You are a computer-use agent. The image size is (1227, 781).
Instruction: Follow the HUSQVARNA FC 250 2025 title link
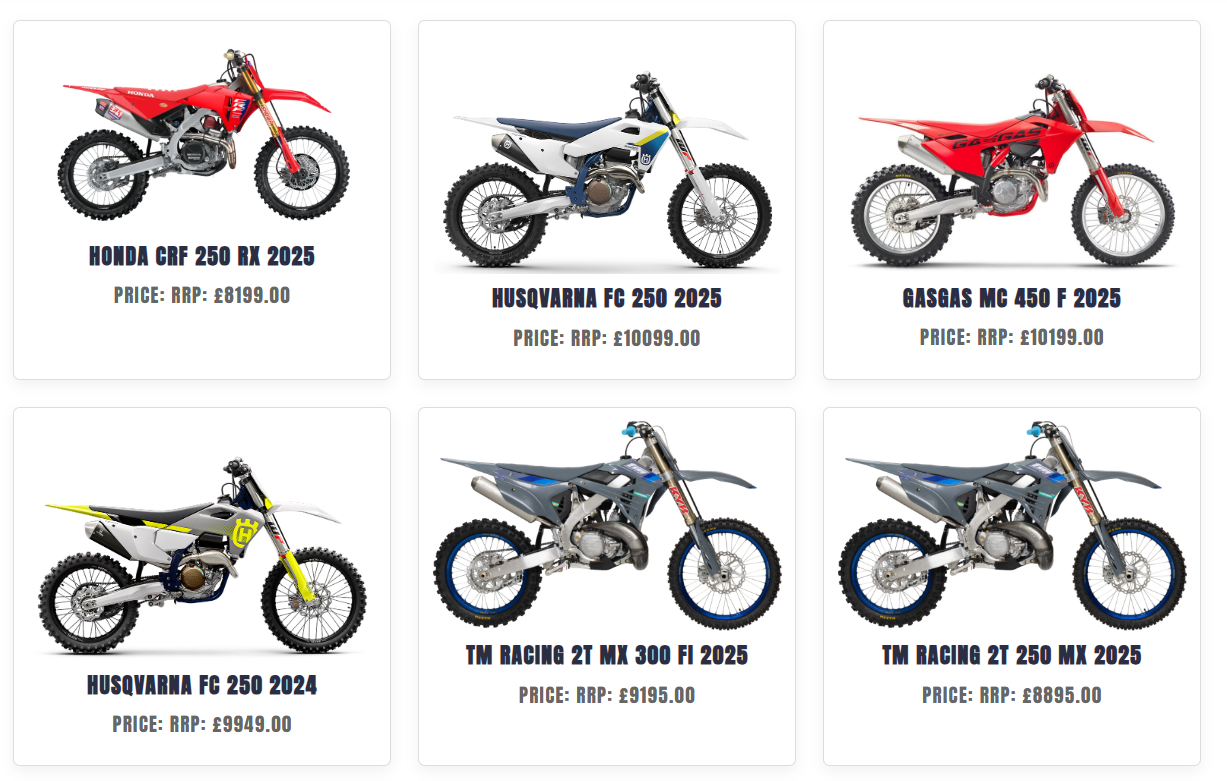coord(607,298)
